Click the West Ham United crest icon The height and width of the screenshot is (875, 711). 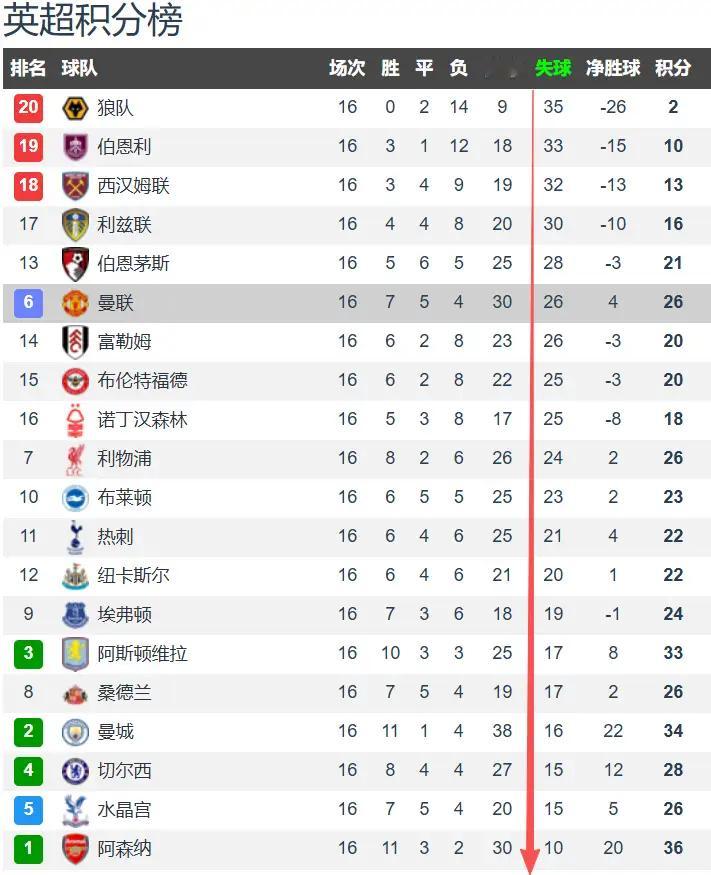(75, 186)
